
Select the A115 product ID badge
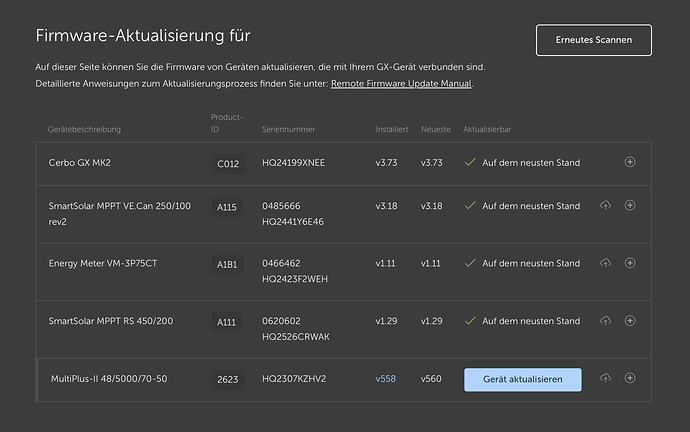(x=227, y=207)
